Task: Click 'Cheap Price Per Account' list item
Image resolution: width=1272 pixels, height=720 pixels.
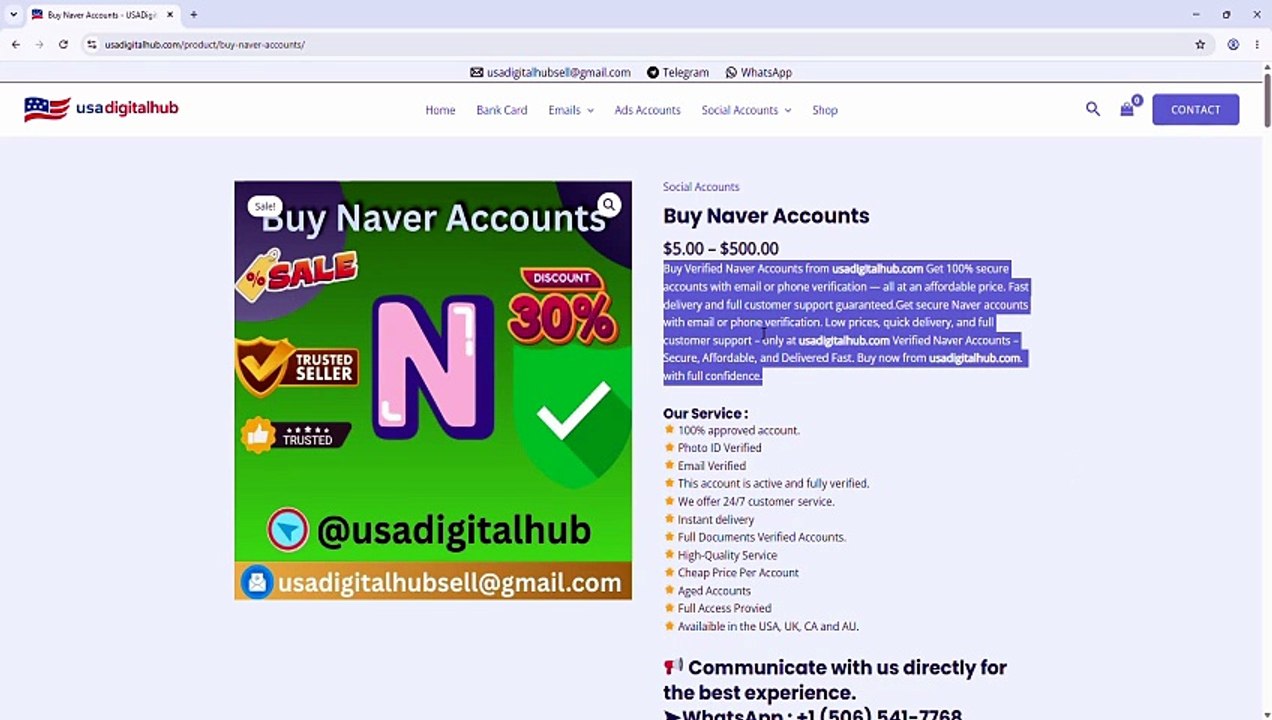Action: point(738,573)
